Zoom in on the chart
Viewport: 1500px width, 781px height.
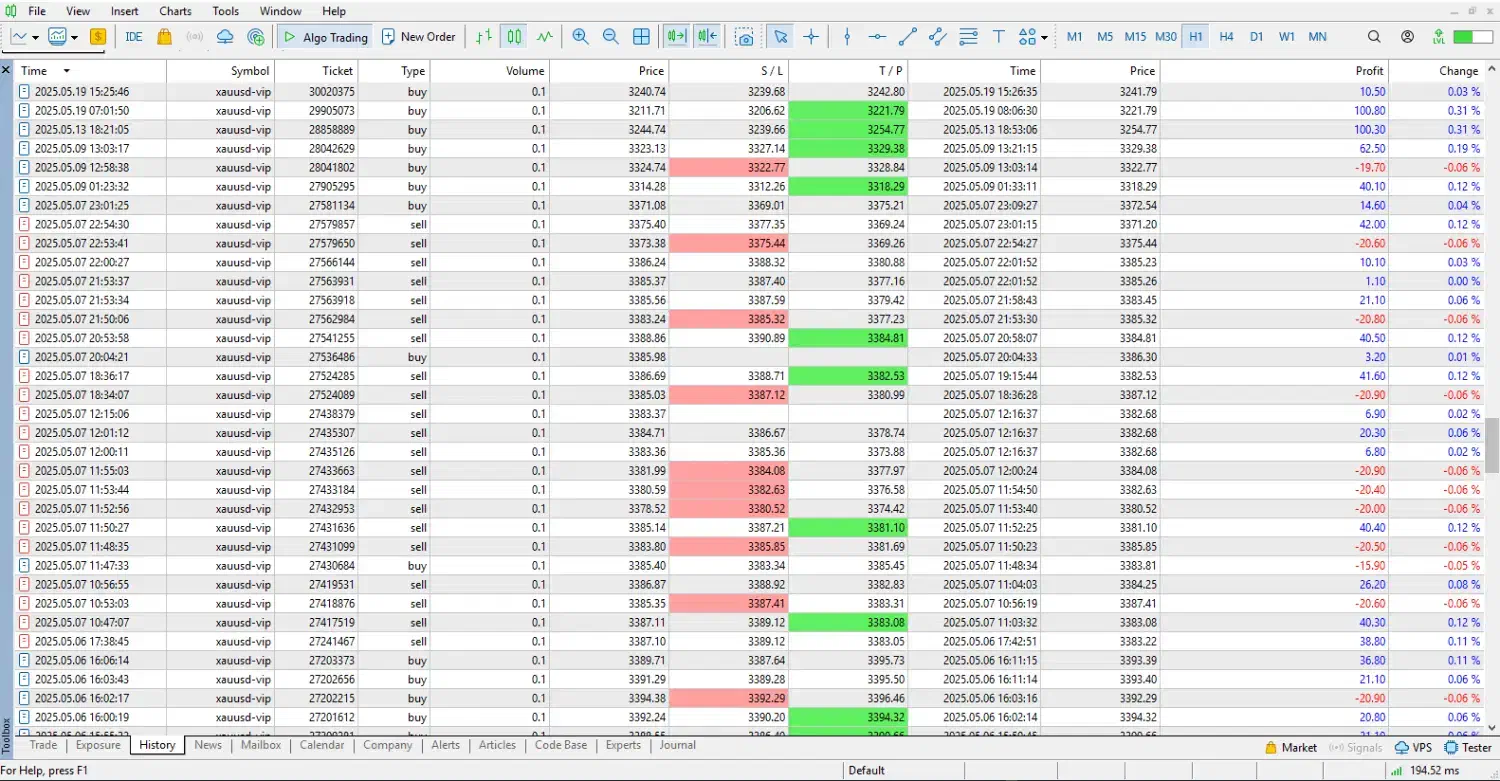point(580,37)
